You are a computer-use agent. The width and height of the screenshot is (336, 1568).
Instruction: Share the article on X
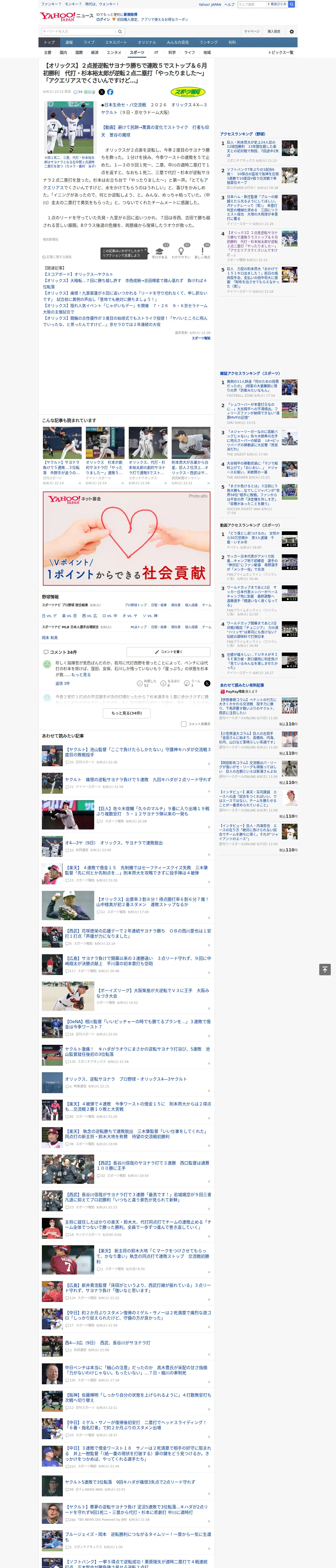click(102, 92)
